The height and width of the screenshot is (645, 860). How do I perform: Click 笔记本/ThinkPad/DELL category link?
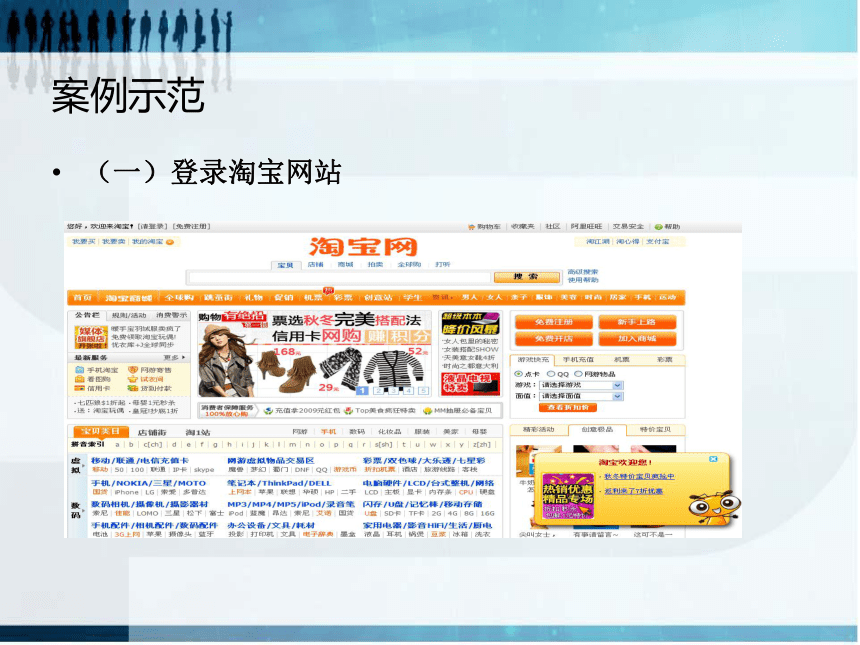click(279, 484)
